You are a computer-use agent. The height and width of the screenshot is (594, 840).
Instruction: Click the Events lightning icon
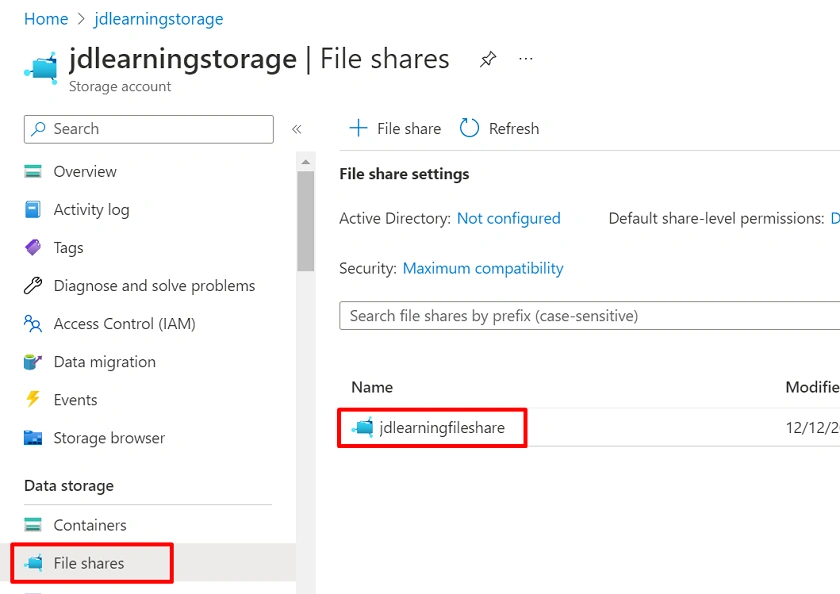33,400
